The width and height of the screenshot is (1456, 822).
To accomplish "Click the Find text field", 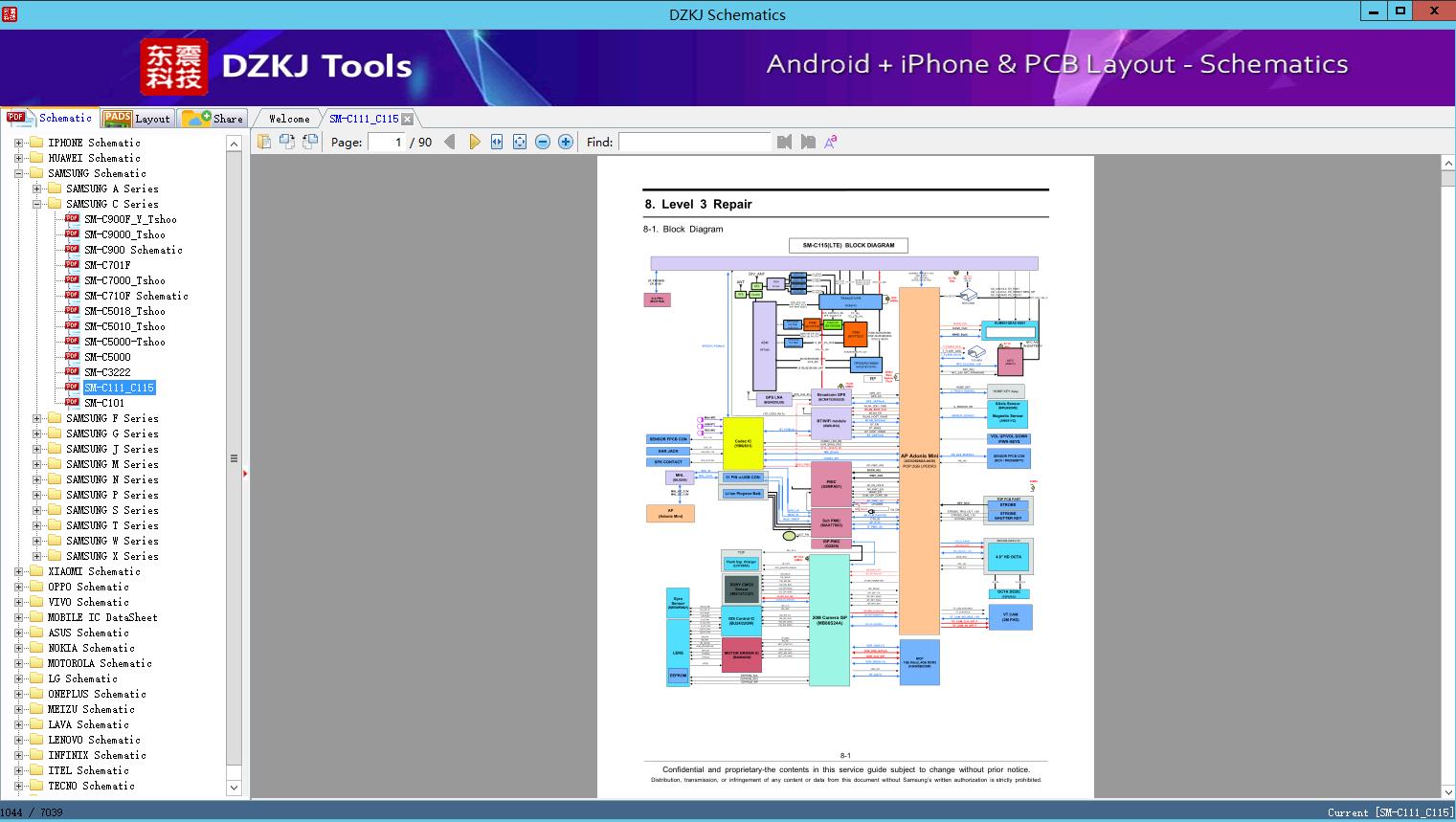I will (x=694, y=142).
